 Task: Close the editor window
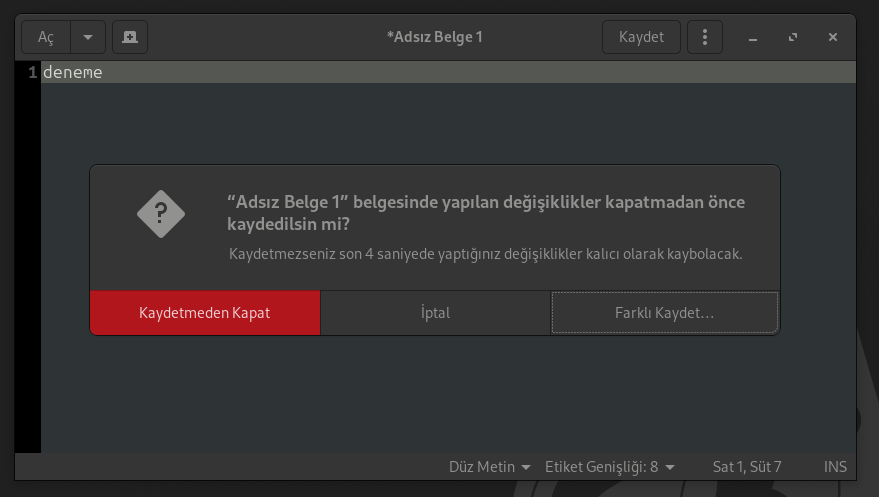833,37
